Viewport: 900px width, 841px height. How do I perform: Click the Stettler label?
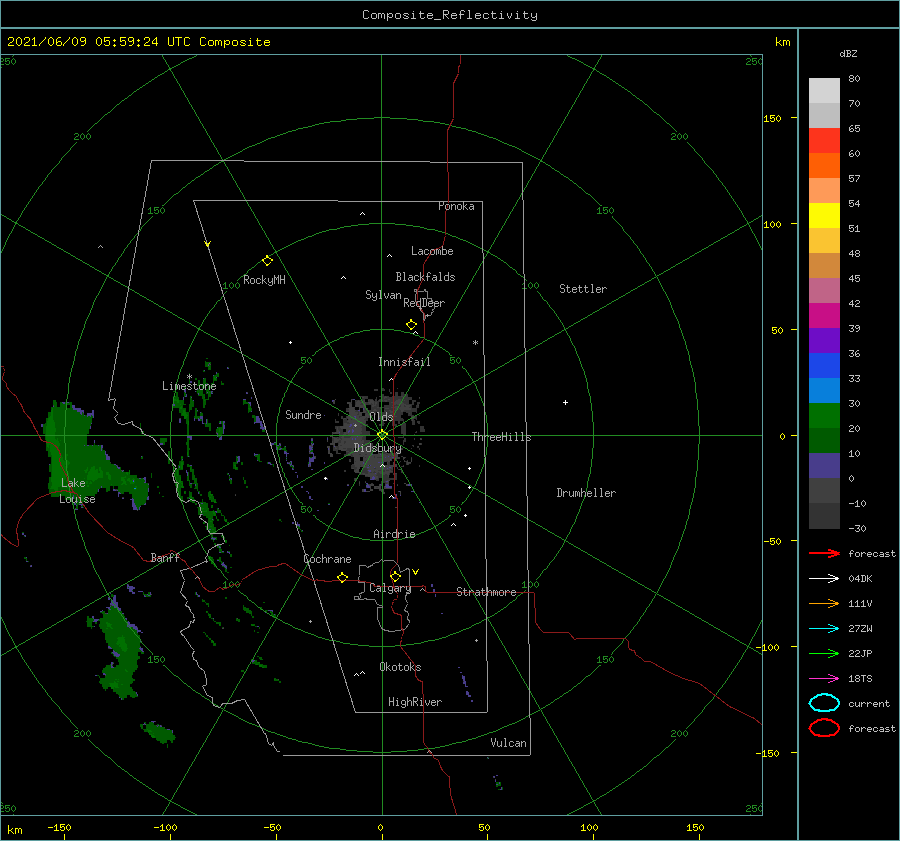pos(583,289)
